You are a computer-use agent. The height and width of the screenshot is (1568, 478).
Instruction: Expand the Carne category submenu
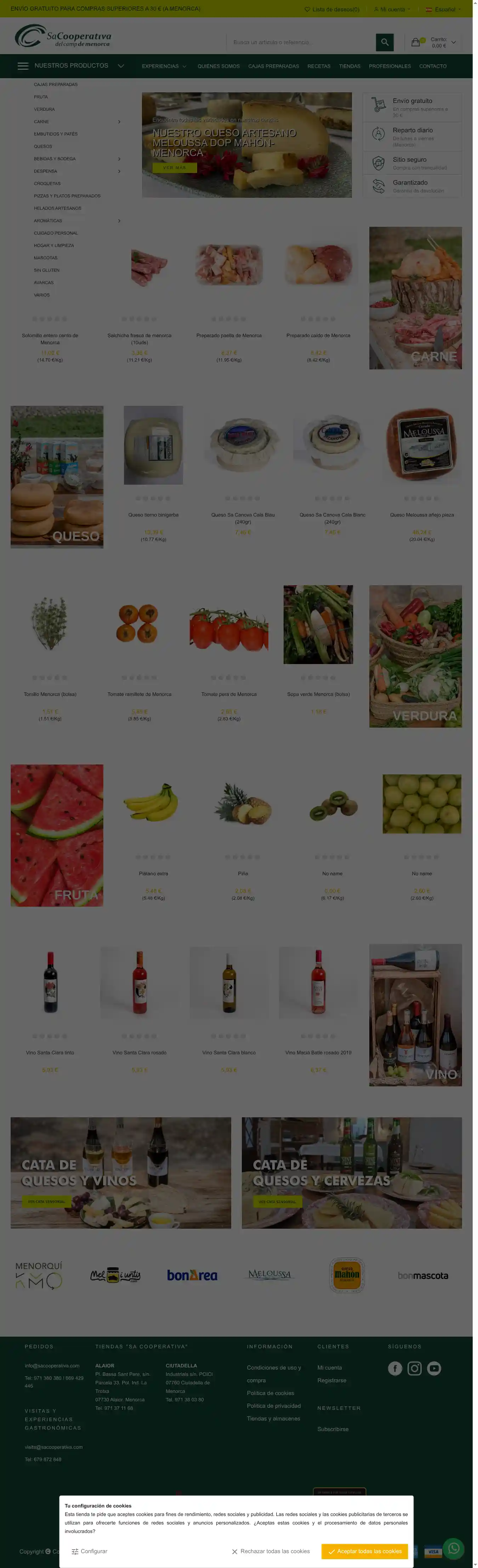click(119, 122)
